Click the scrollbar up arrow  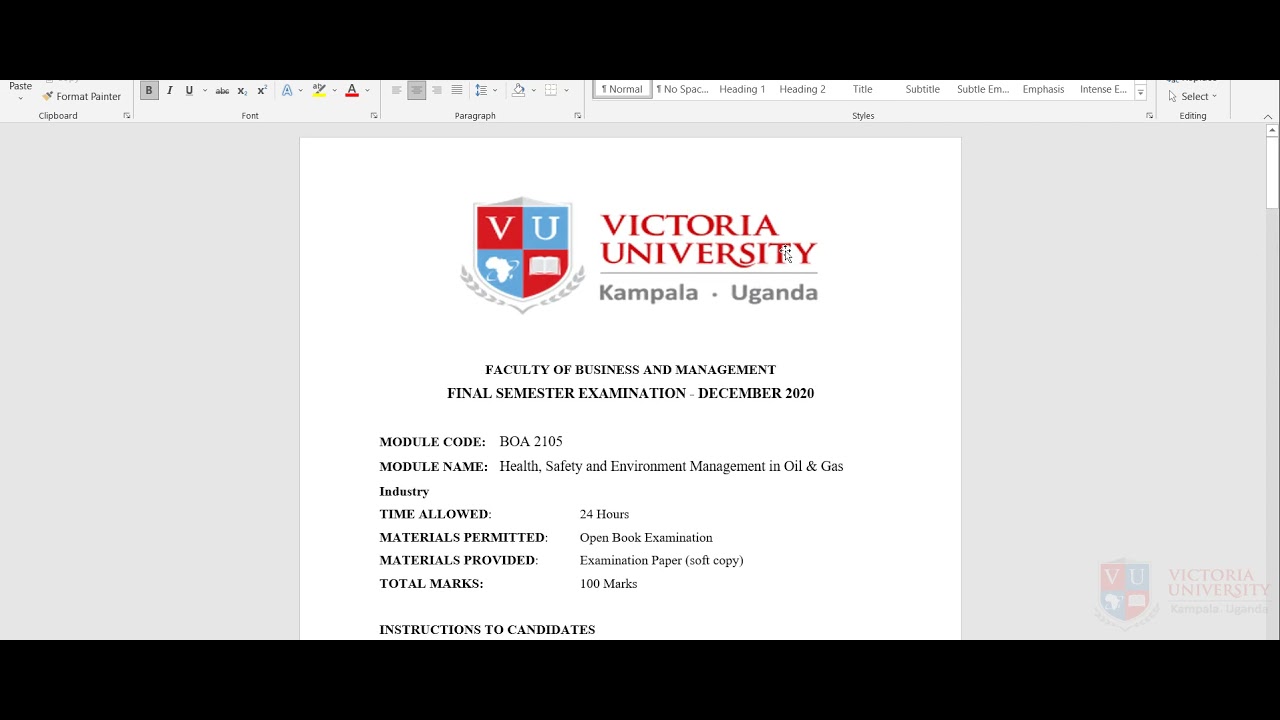[1272, 130]
